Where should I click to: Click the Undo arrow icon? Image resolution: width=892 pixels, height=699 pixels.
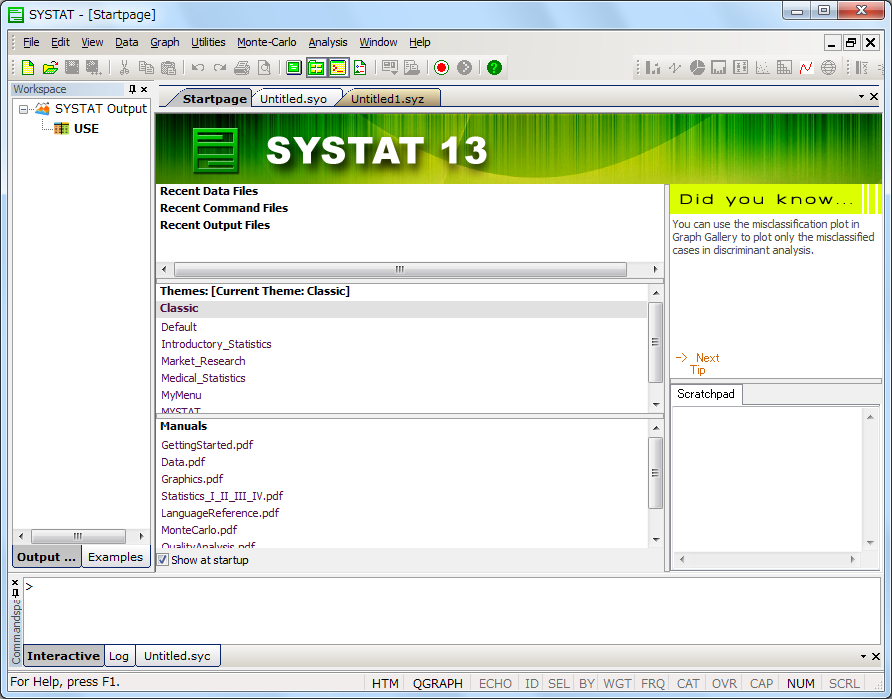point(198,68)
